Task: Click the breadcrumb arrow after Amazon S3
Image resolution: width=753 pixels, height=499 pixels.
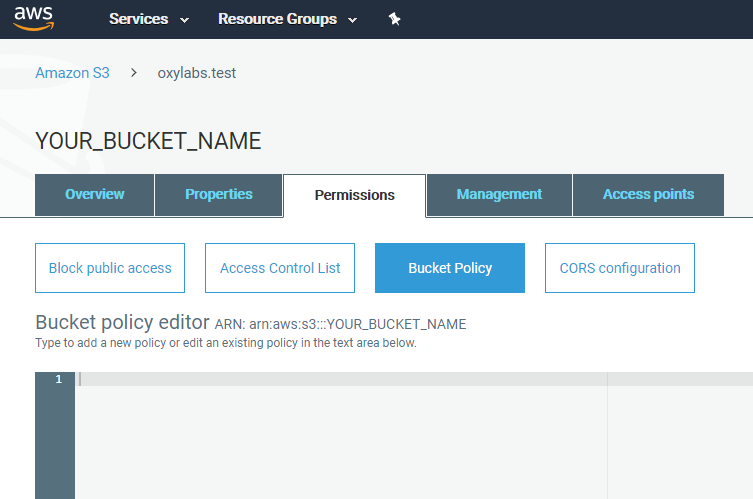Action: tap(134, 73)
